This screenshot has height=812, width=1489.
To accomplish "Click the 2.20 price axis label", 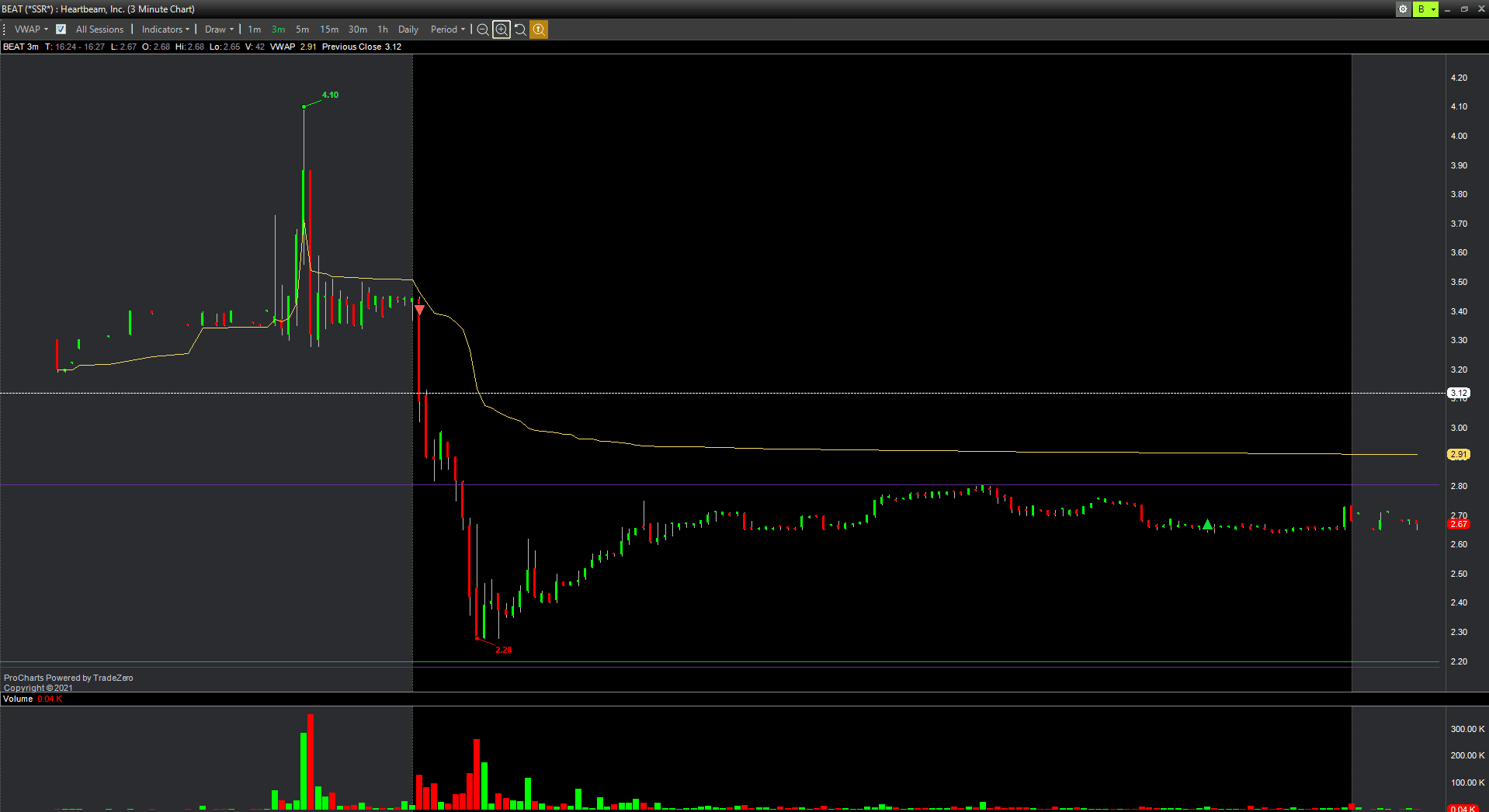I will tap(1459, 661).
